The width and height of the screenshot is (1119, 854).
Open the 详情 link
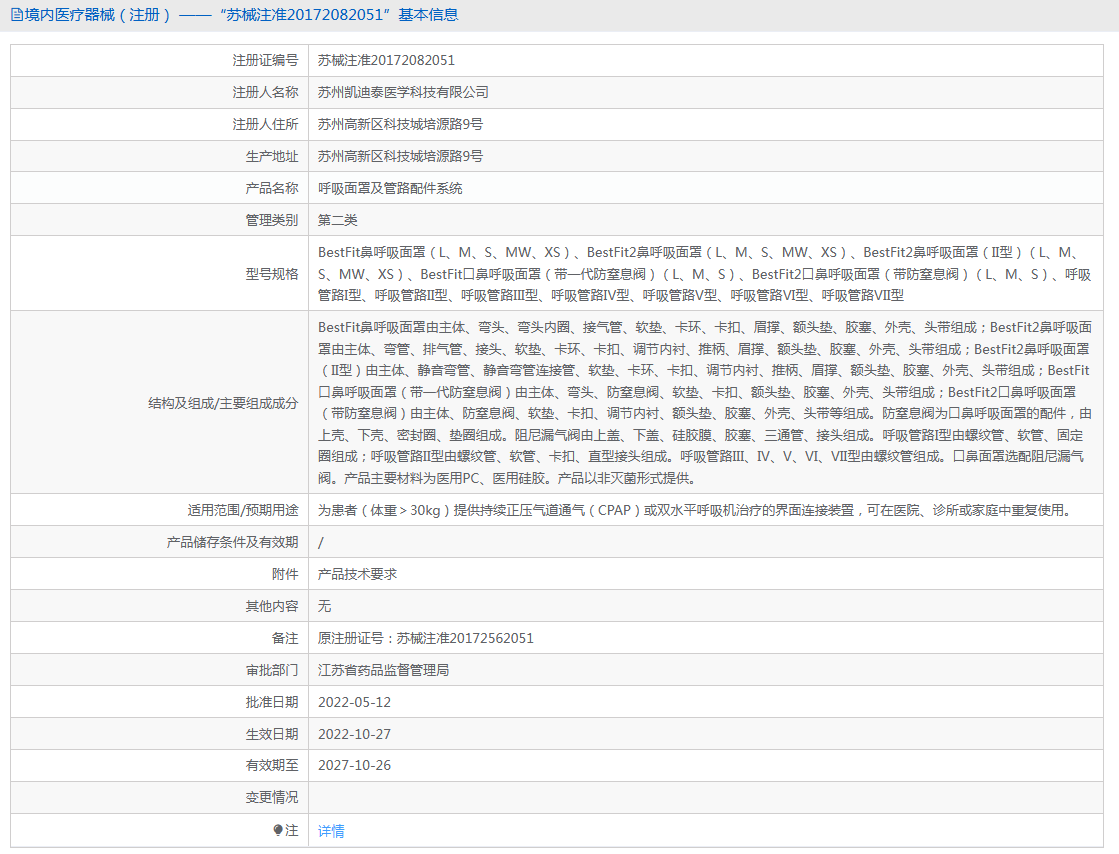point(331,830)
